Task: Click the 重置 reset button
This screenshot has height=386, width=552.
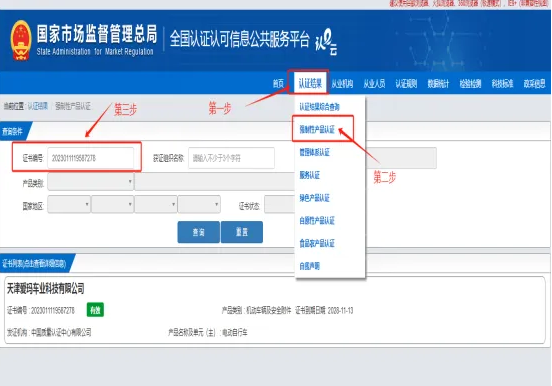Action: tap(242, 232)
